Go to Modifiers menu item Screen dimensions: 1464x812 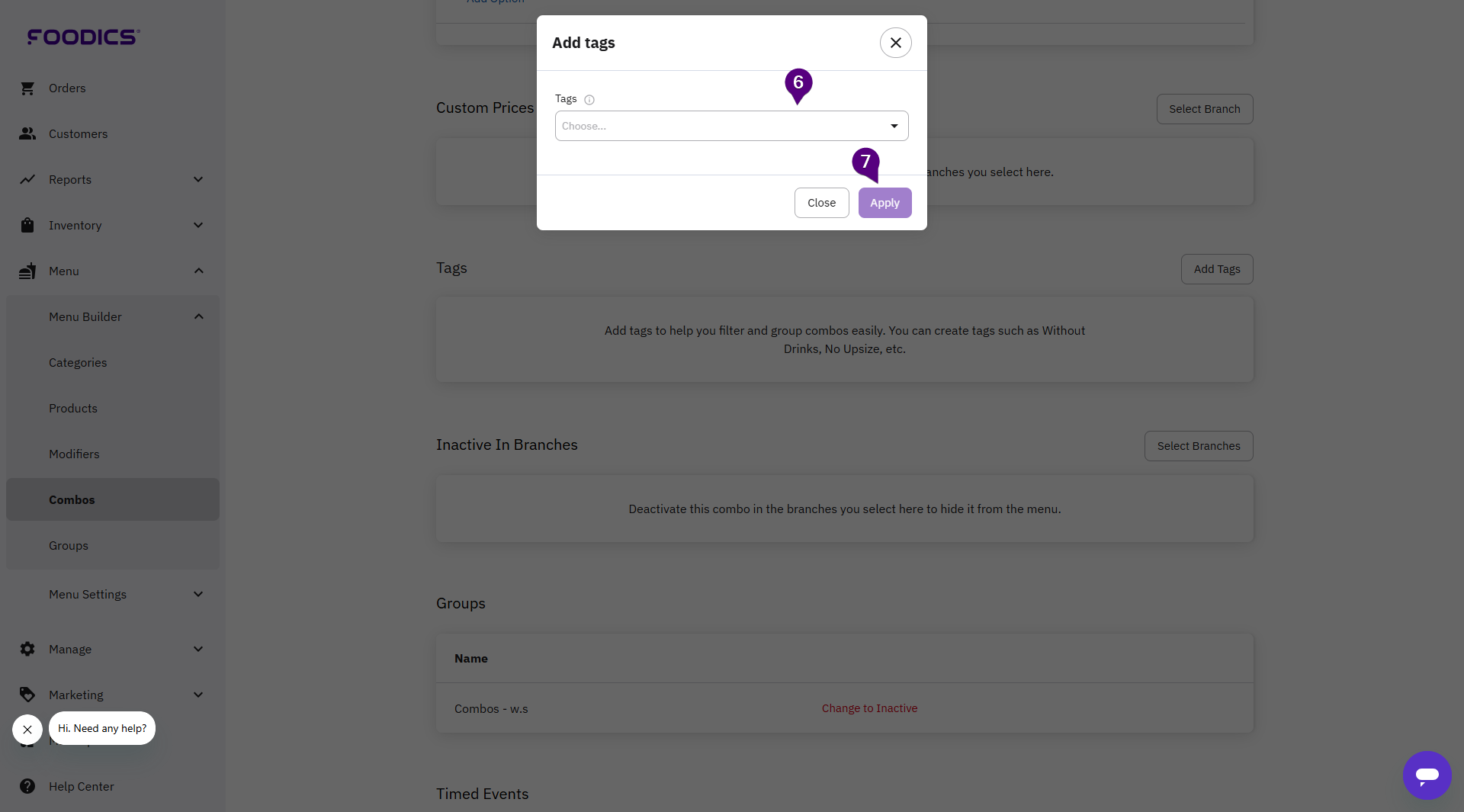coord(74,454)
